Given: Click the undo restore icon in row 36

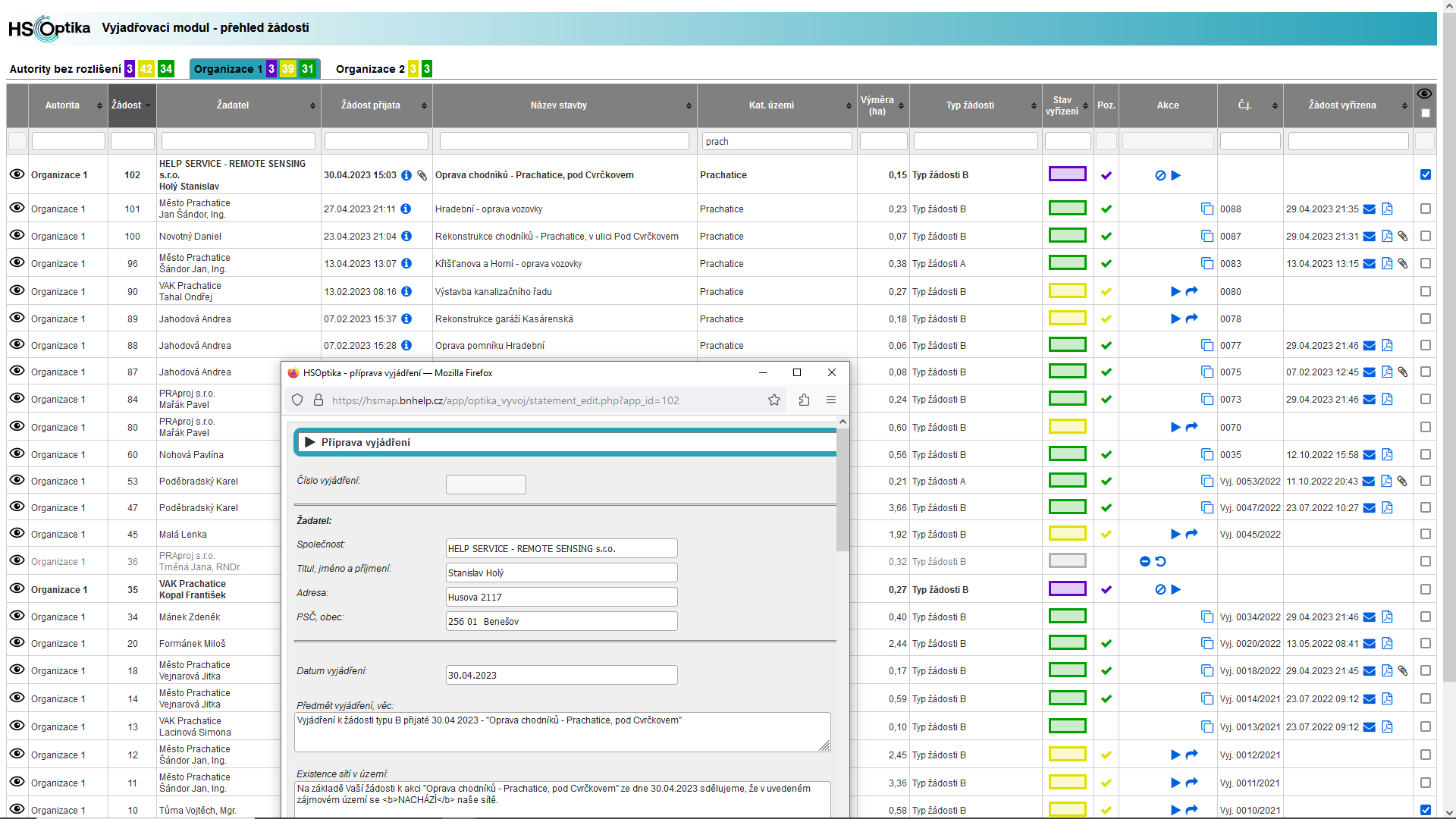Looking at the screenshot, I should [1161, 562].
